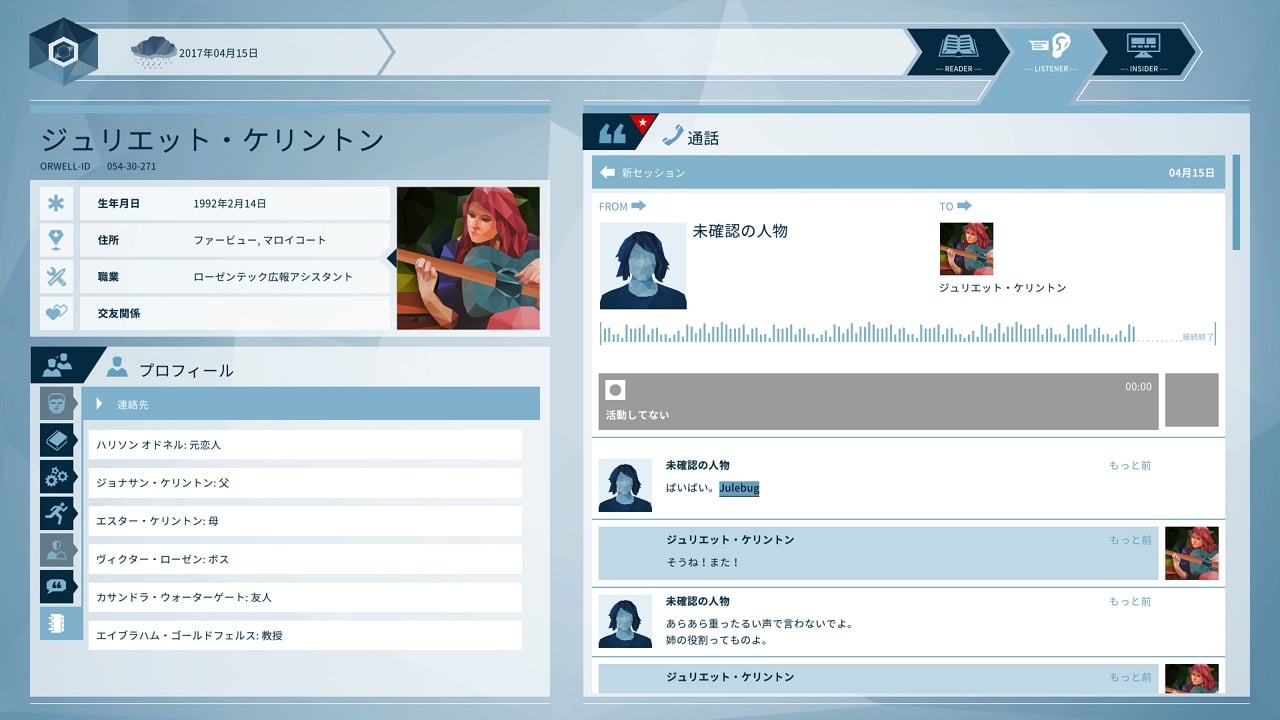Viewport: 1280px width, 720px height.
Task: Select the face identity icon in sidebar
Action: (57, 403)
